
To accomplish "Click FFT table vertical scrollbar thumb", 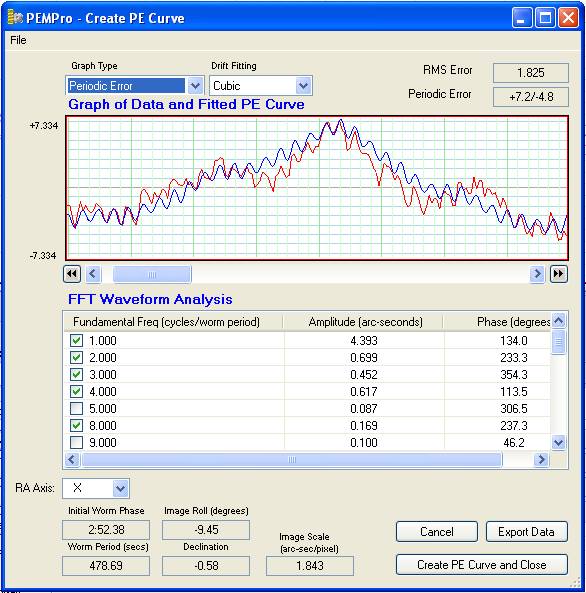I will click(x=559, y=342).
